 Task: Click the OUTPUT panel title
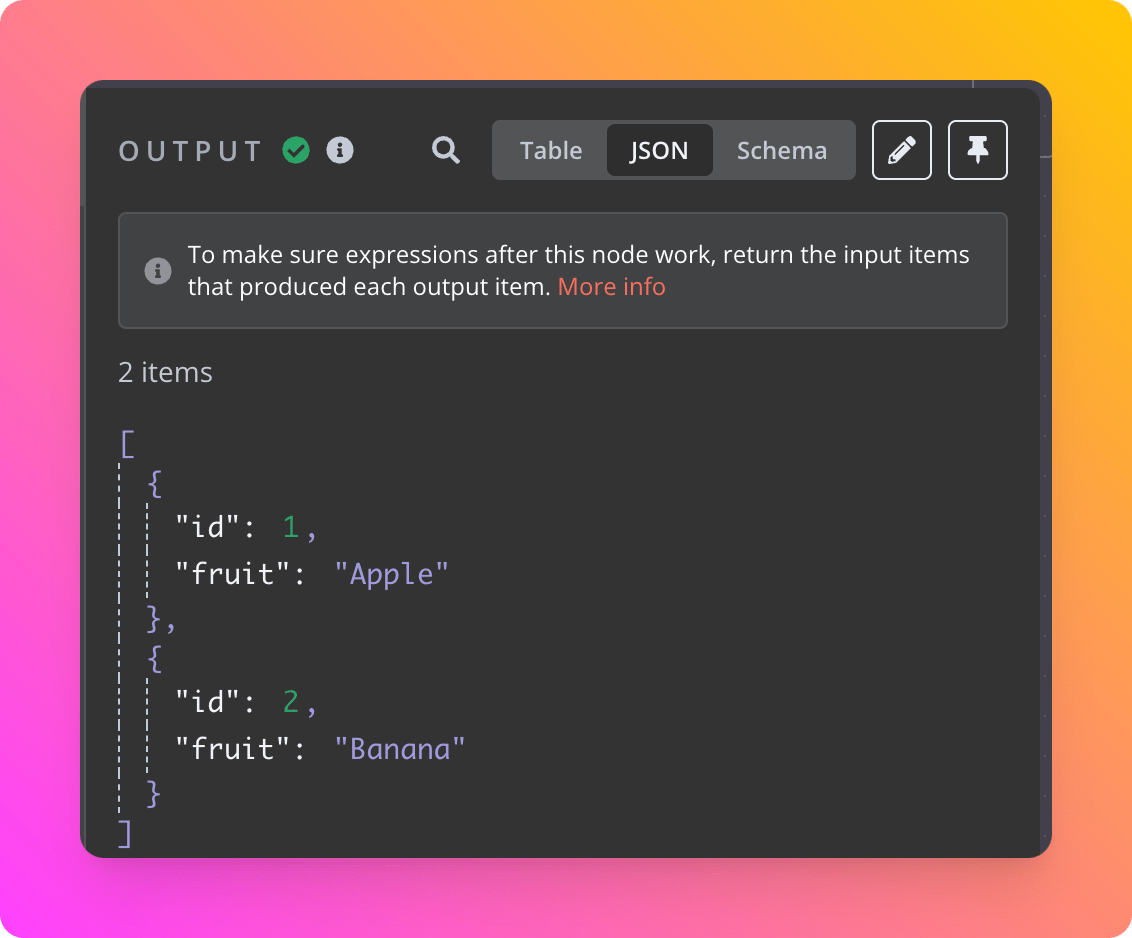[191, 151]
